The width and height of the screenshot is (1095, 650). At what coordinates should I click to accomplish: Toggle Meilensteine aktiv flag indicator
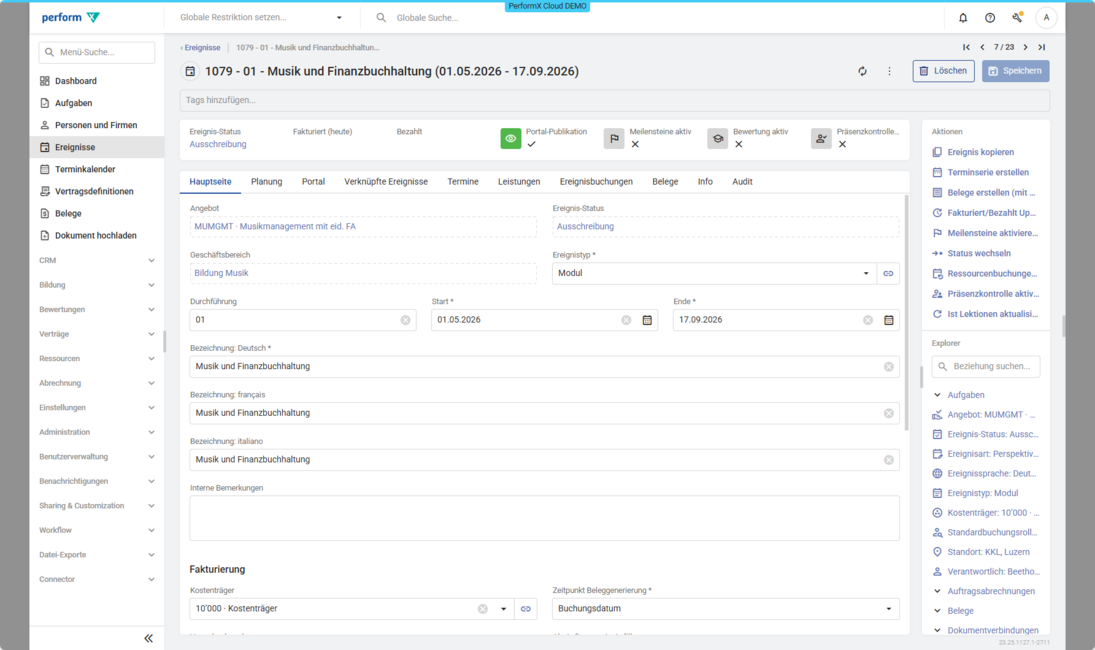pyautogui.click(x=614, y=139)
